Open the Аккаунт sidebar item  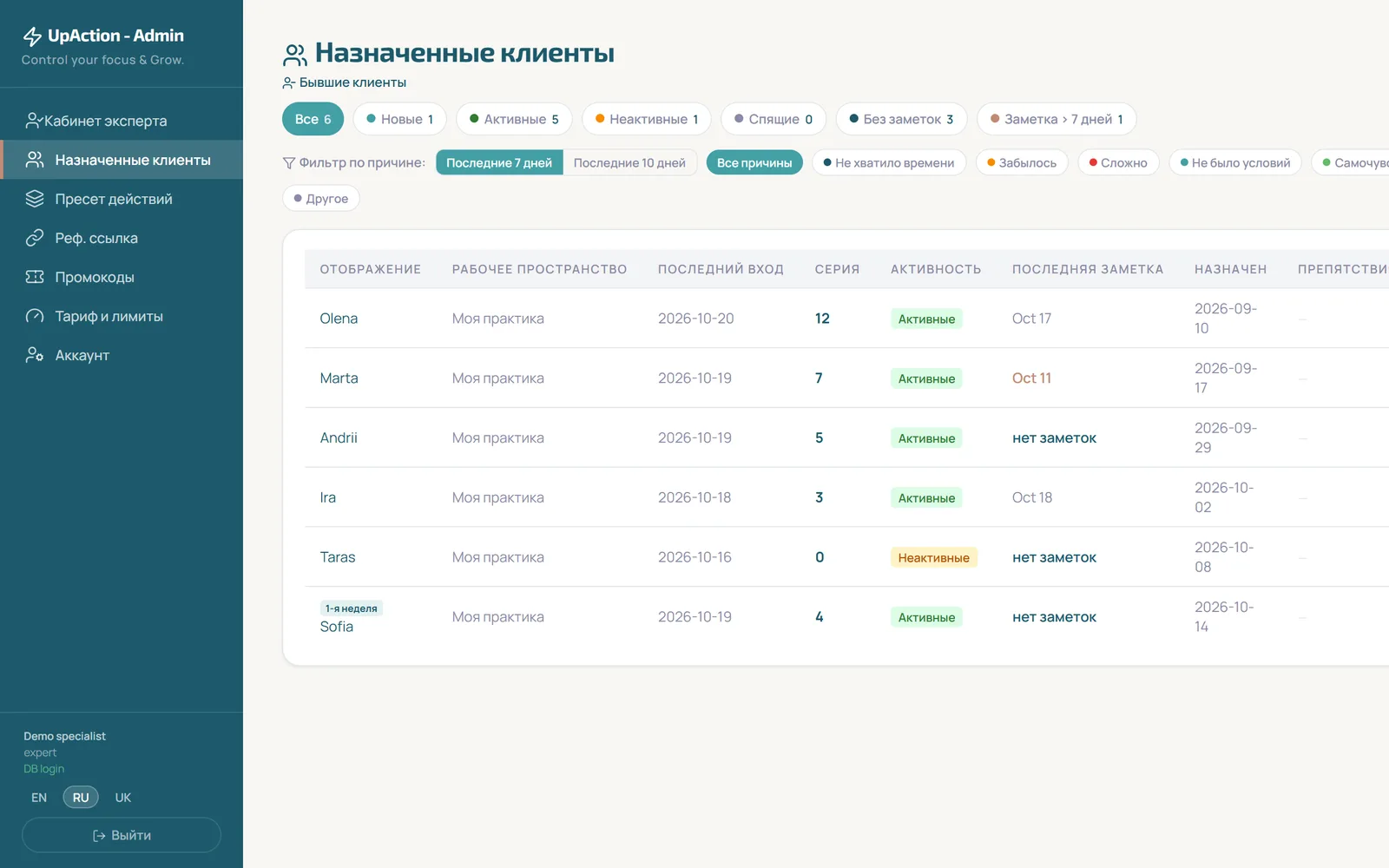point(122,355)
